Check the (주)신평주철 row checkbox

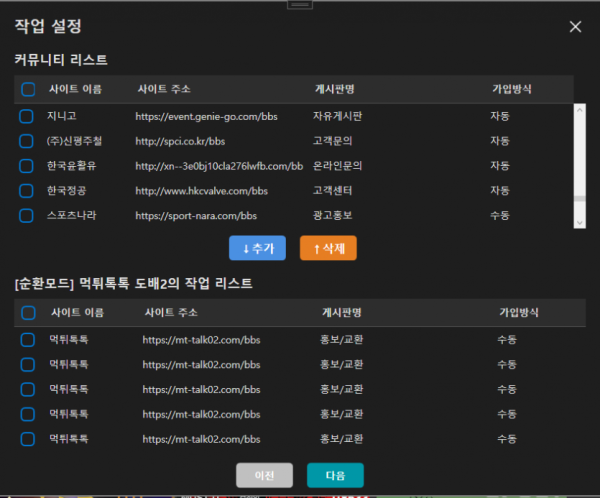pyautogui.click(x=27, y=141)
